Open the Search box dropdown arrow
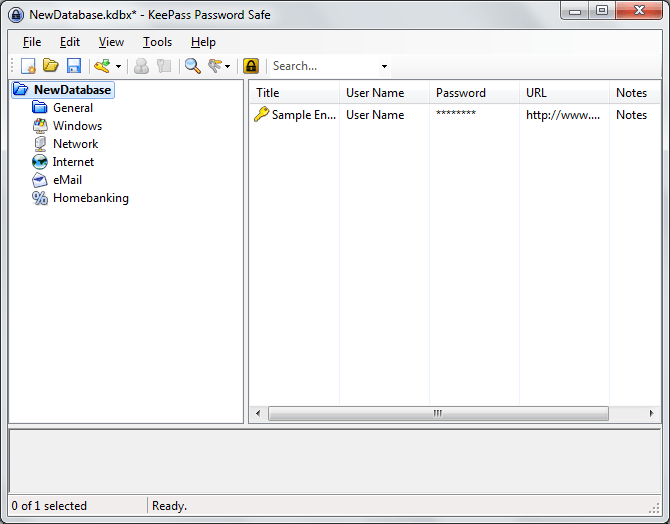This screenshot has height=524, width=670. click(384, 67)
